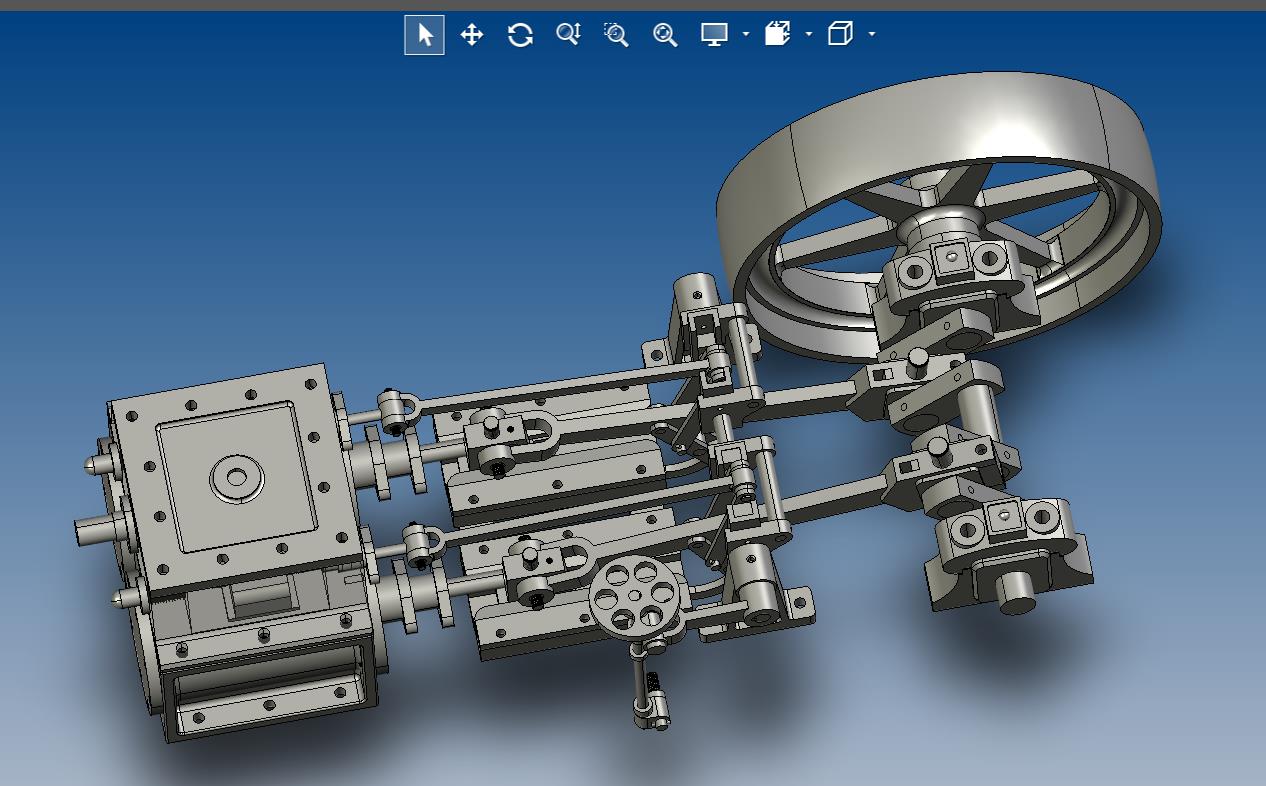Pick the Zoom in/out tool
Screen dimensions: 1266x786
568,35
